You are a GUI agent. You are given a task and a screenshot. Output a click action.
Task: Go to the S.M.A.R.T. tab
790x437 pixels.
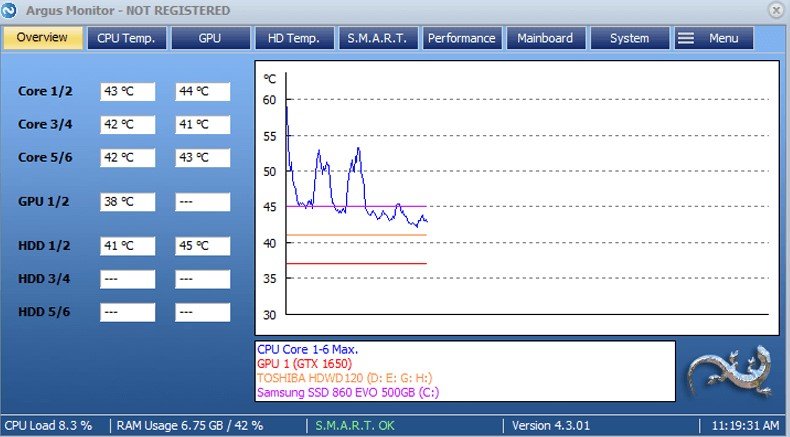(x=377, y=38)
